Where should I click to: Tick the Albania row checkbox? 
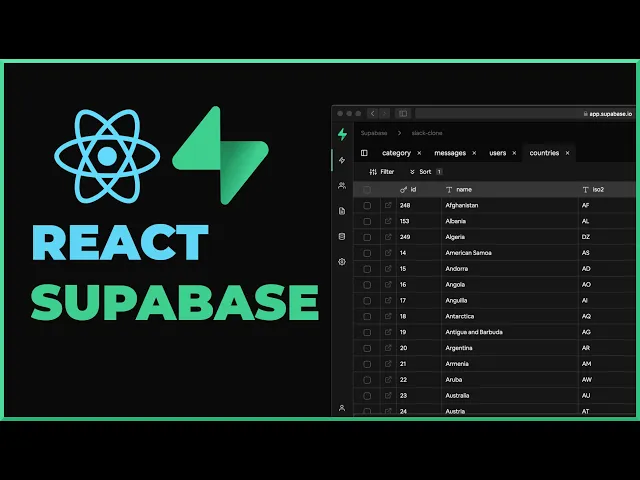(367, 222)
